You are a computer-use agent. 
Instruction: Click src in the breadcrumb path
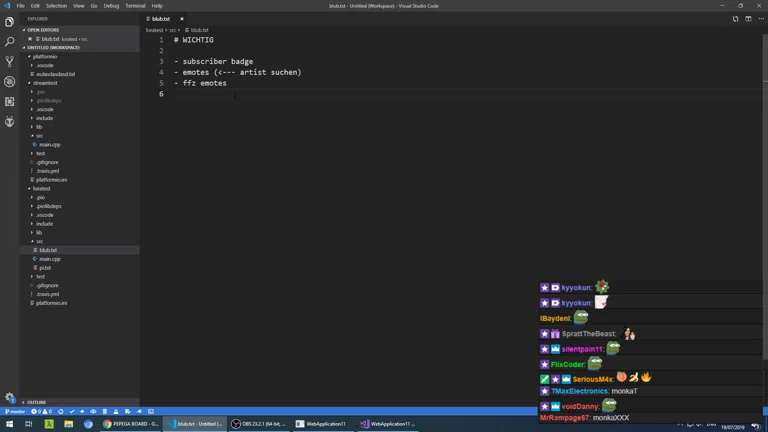pos(172,30)
